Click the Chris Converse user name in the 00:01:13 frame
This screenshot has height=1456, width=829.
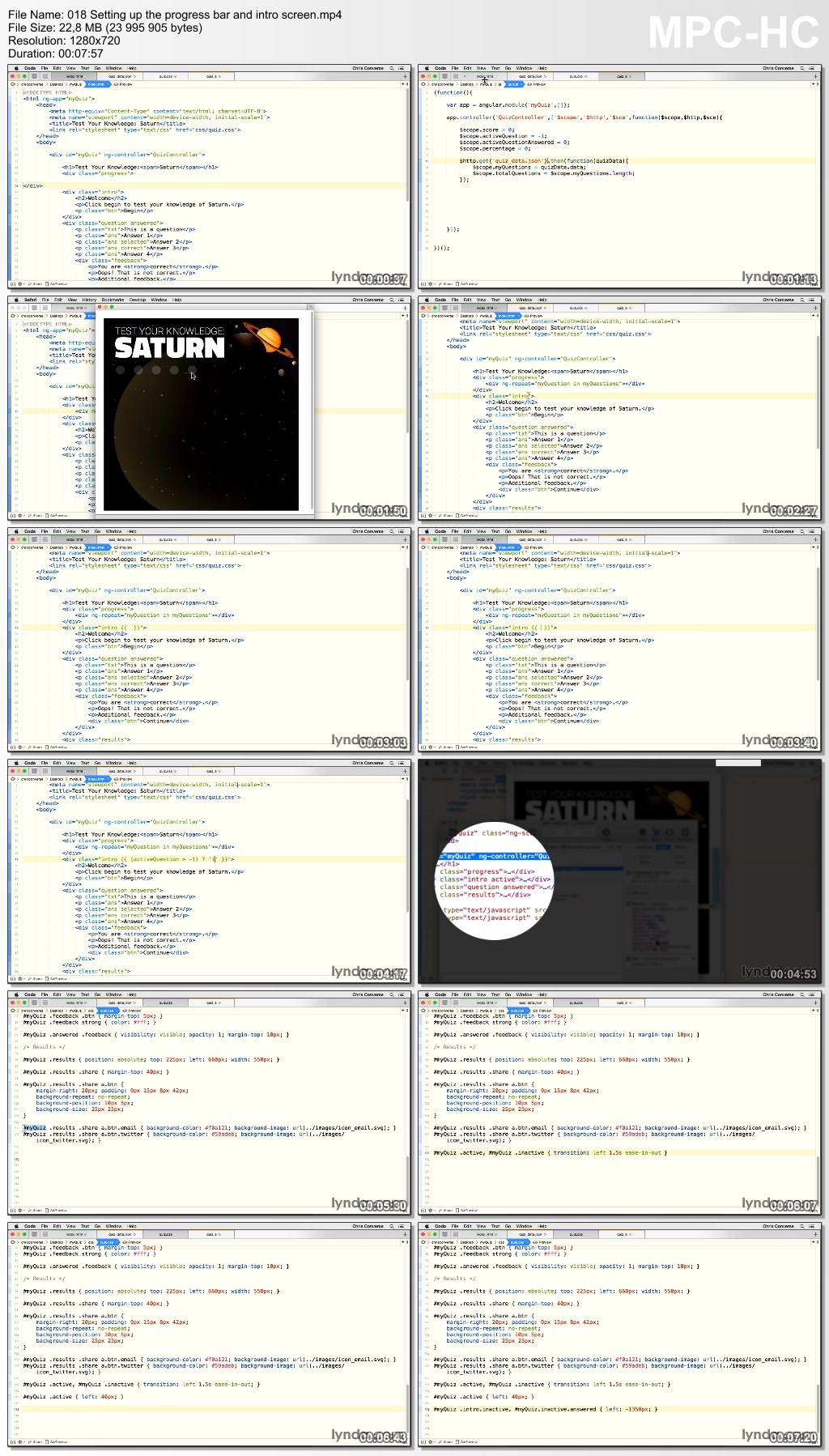coord(778,68)
